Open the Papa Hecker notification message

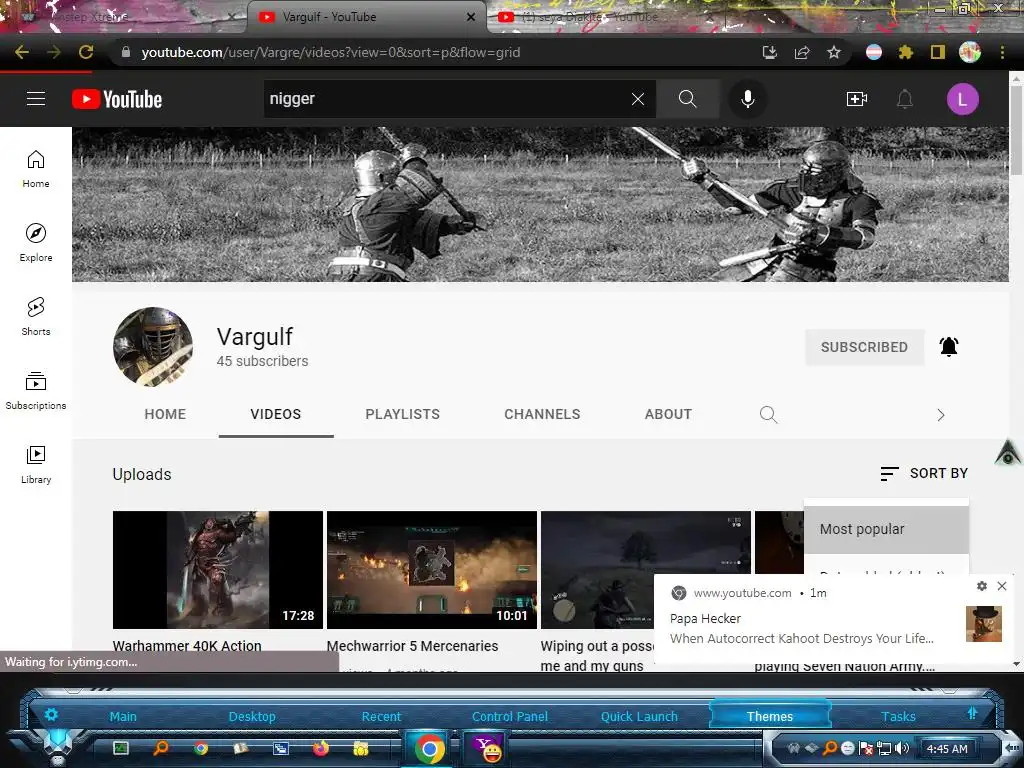(x=802, y=639)
